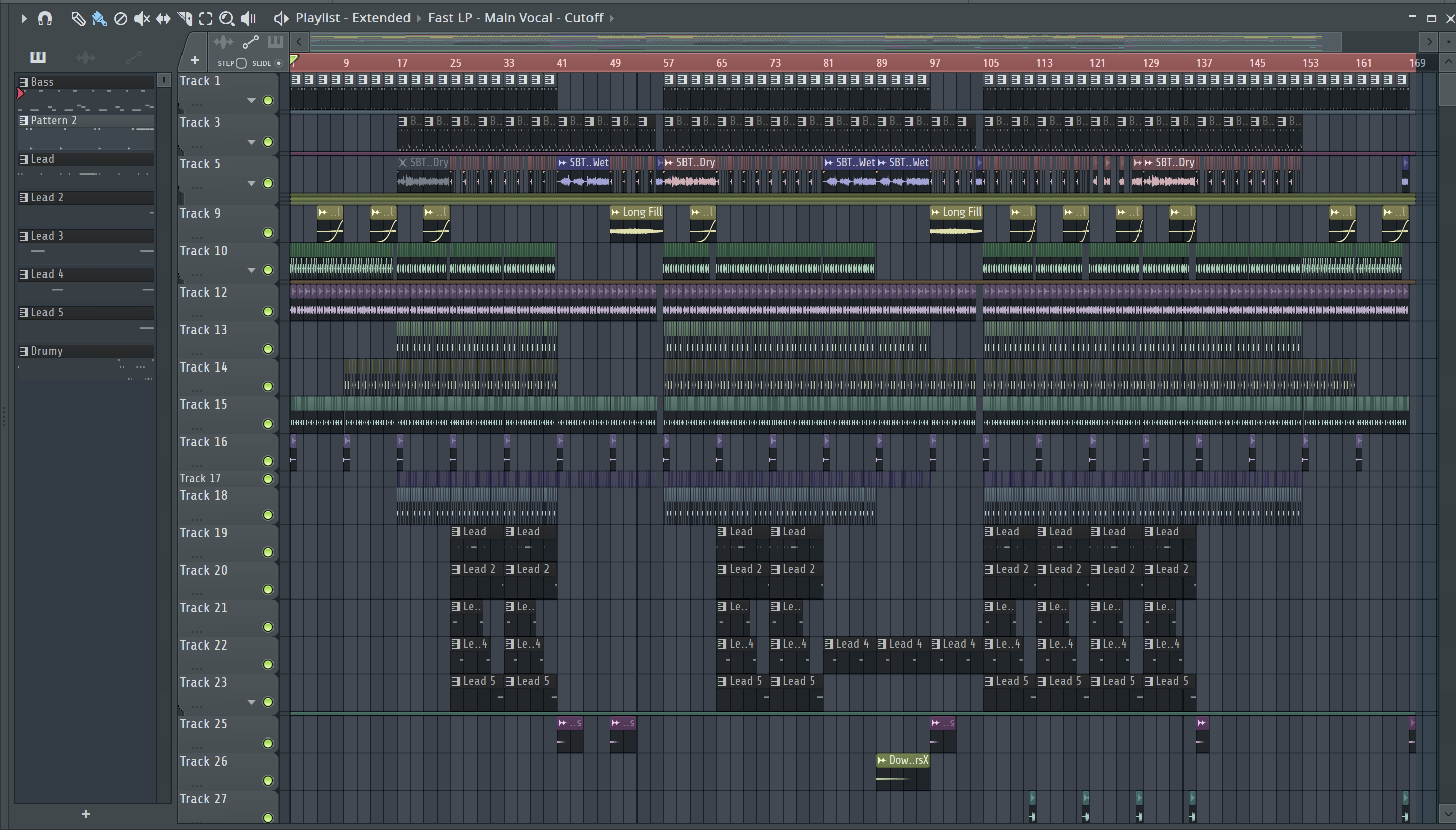This screenshot has width=1456, height=830.
Task: Select the Zoom magnifier tool
Action: click(x=226, y=18)
